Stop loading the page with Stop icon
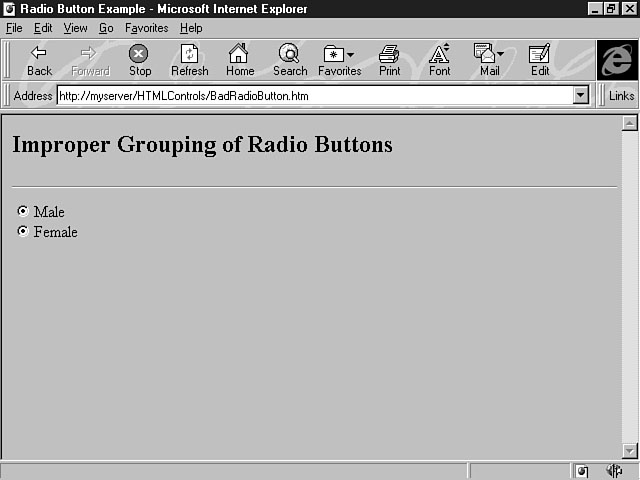Image resolution: width=640 pixels, height=480 pixels. coord(139,54)
